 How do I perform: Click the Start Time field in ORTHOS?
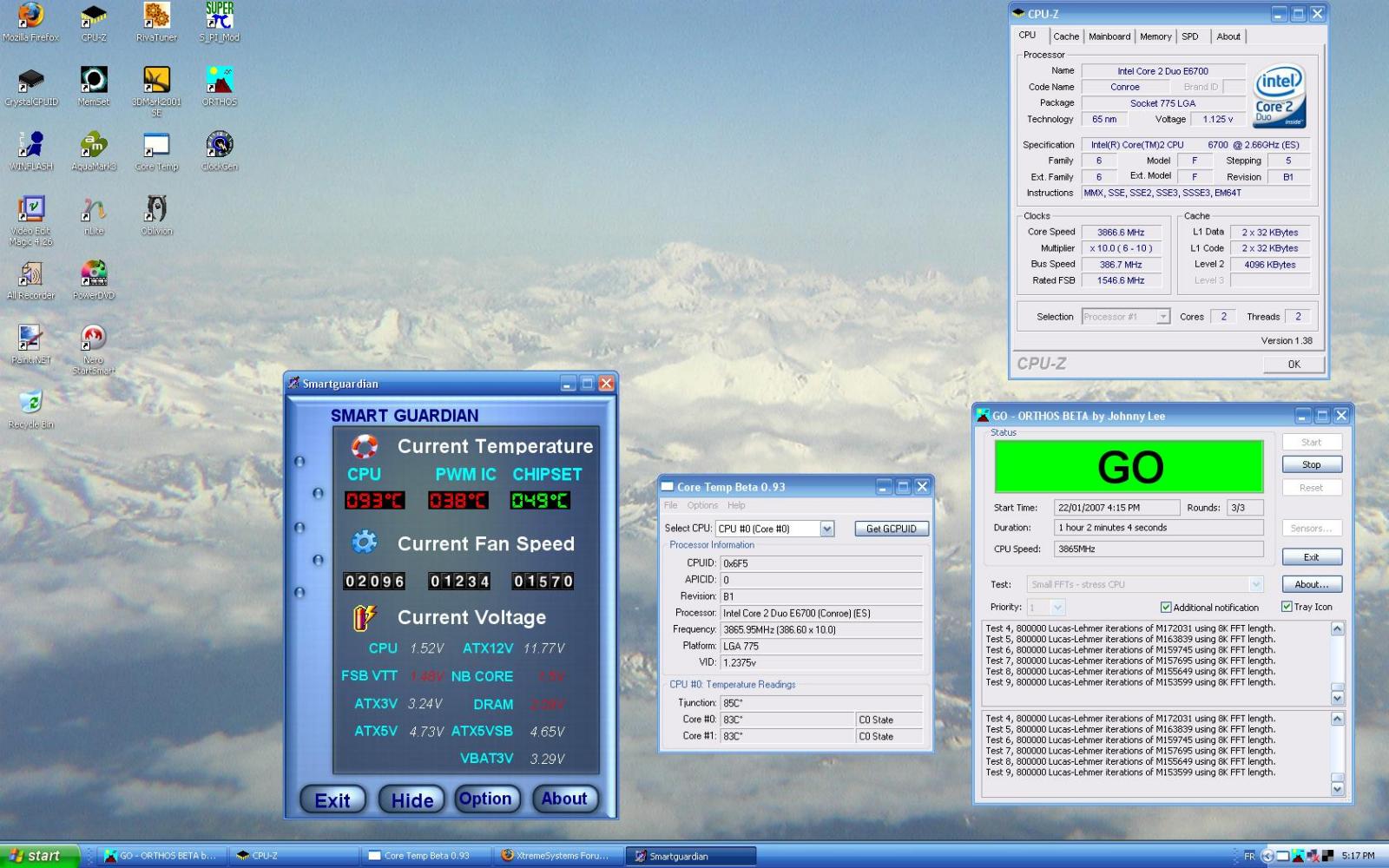(1116, 508)
